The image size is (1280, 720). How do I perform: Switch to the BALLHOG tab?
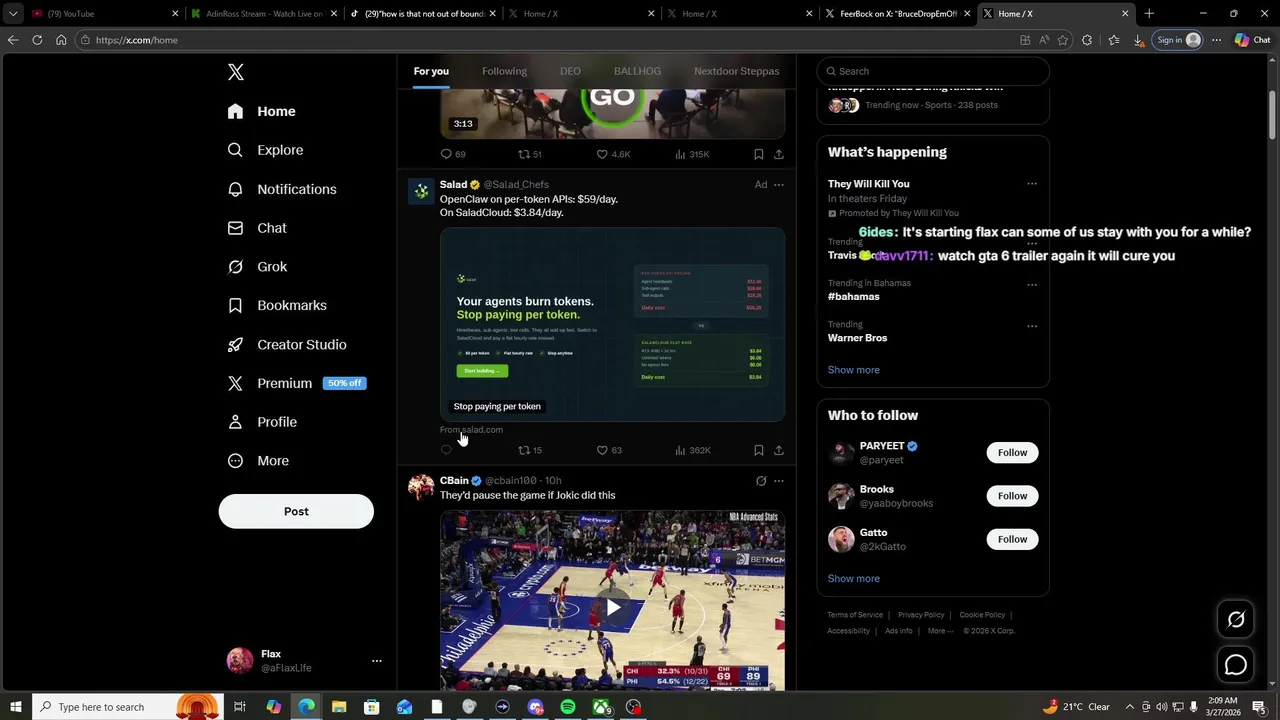tap(637, 71)
